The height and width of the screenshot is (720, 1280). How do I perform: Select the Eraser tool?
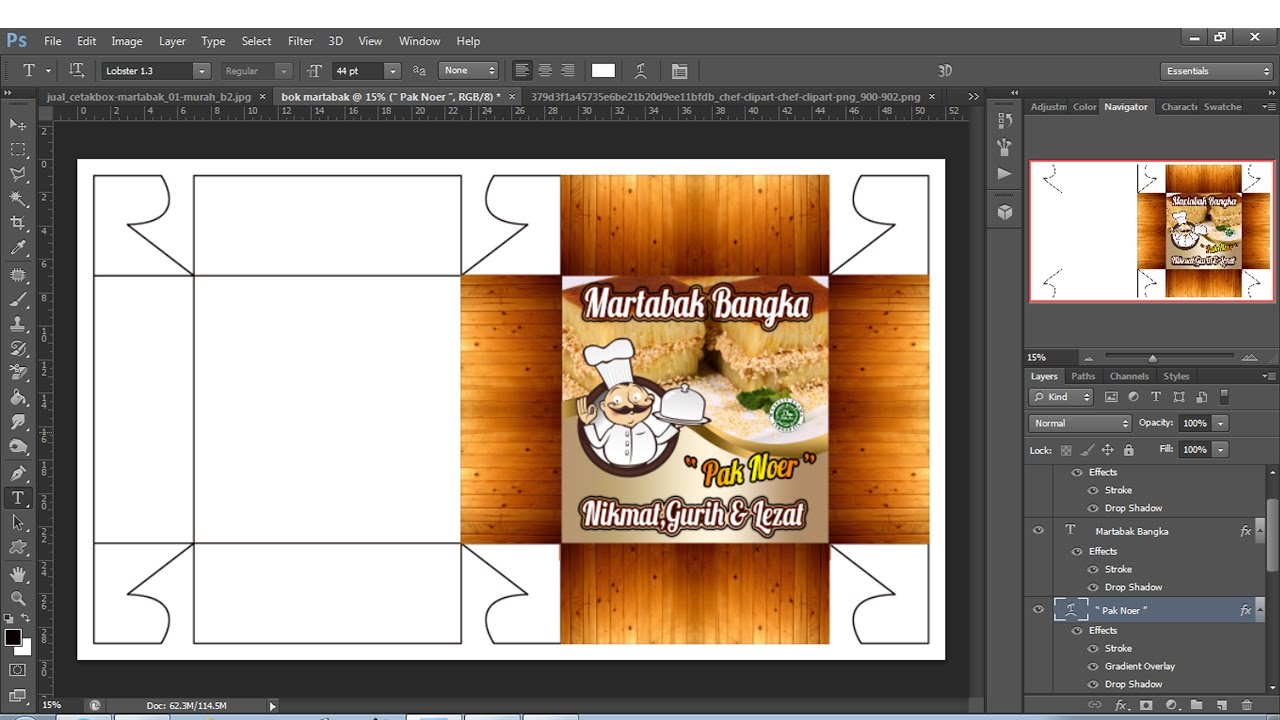click(18, 373)
